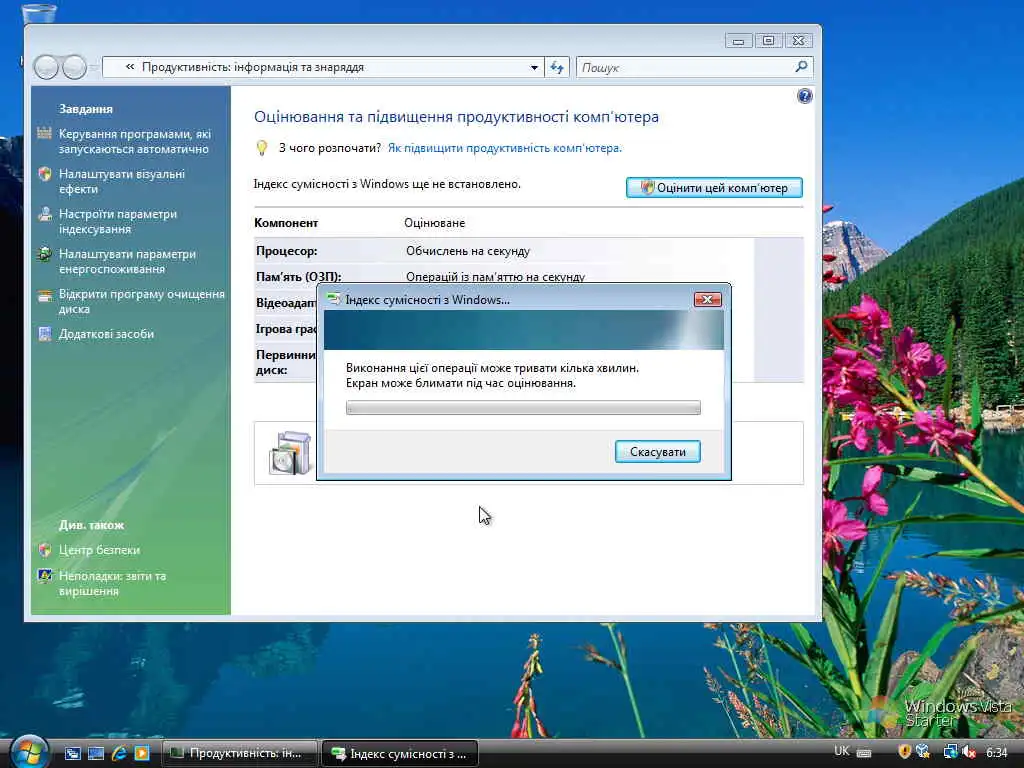Close the Індекс сумісності з Windows dialog
1024x768 pixels.
pyautogui.click(x=707, y=300)
